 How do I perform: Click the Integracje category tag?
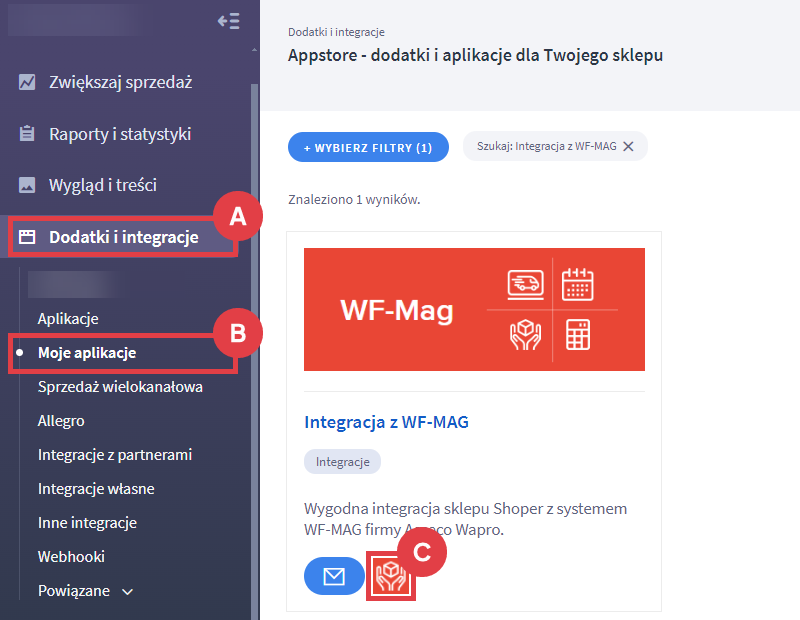point(342,462)
